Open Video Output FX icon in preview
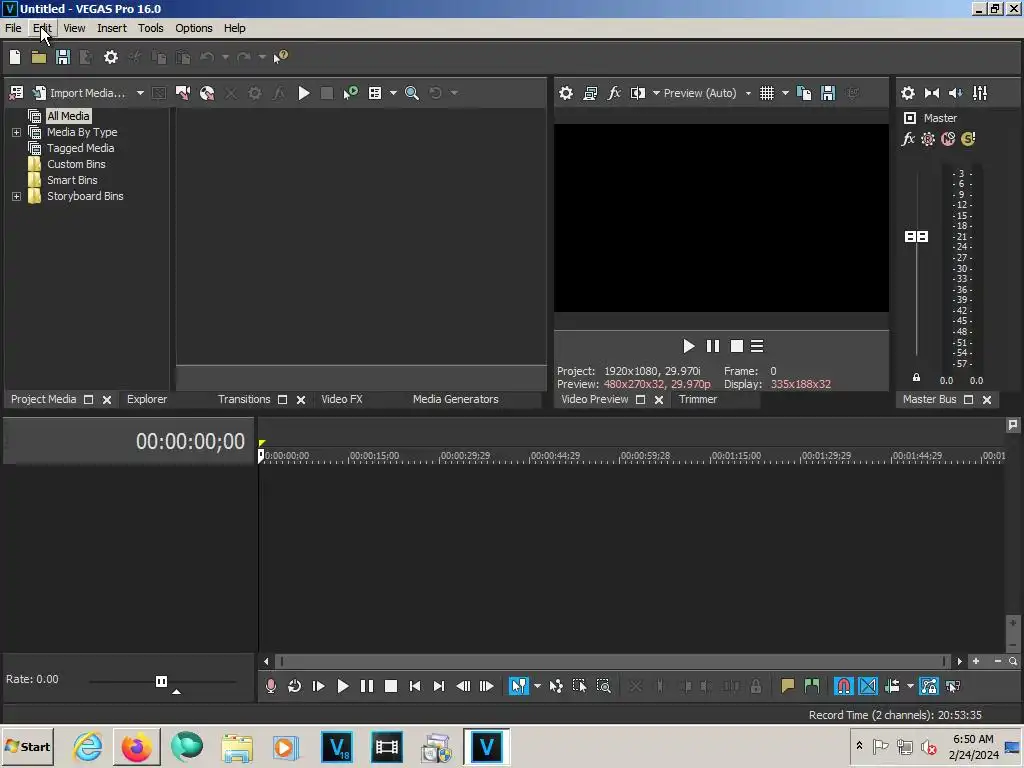The width and height of the screenshot is (1024, 768). point(614,93)
